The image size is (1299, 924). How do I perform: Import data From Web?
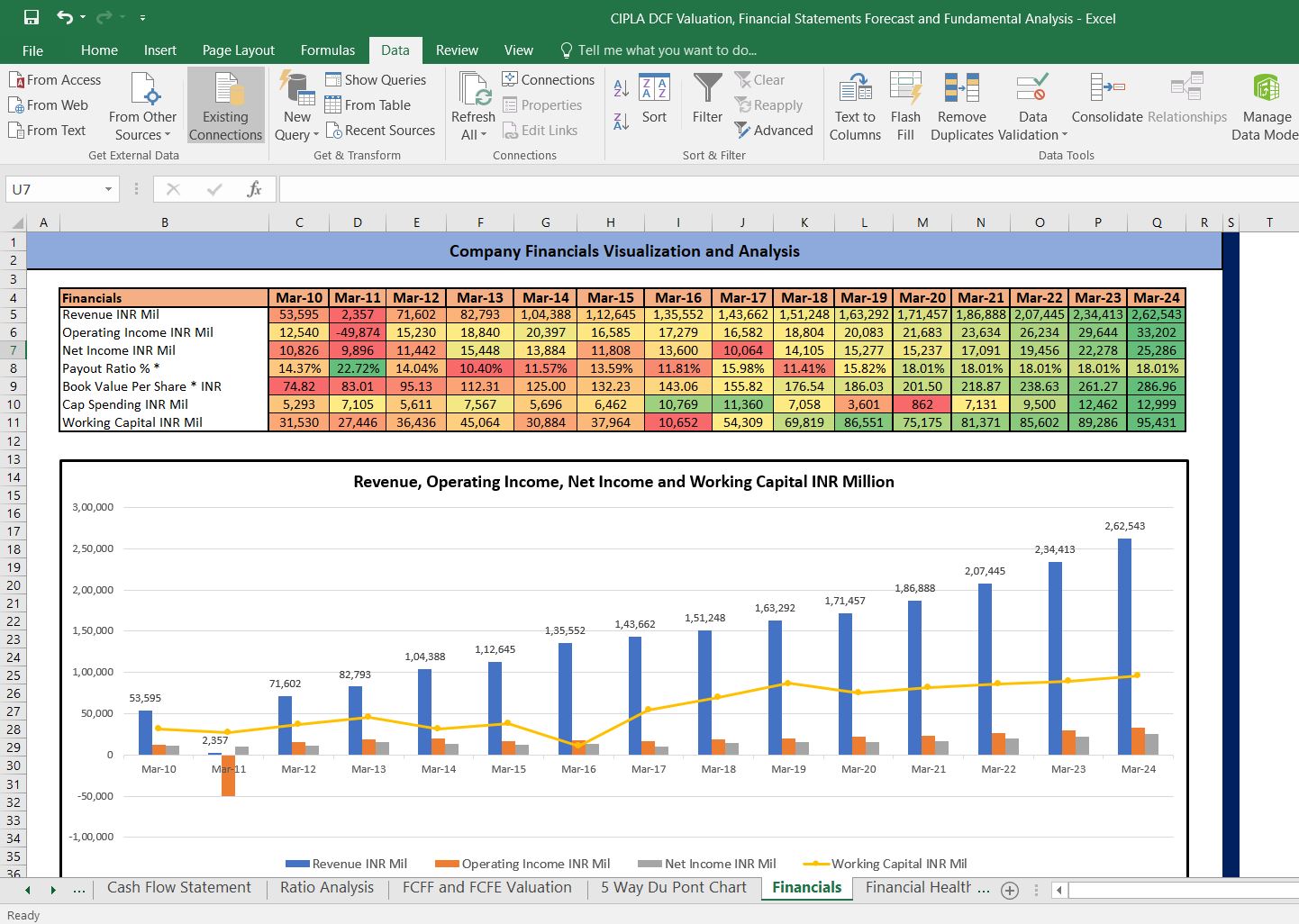point(49,105)
